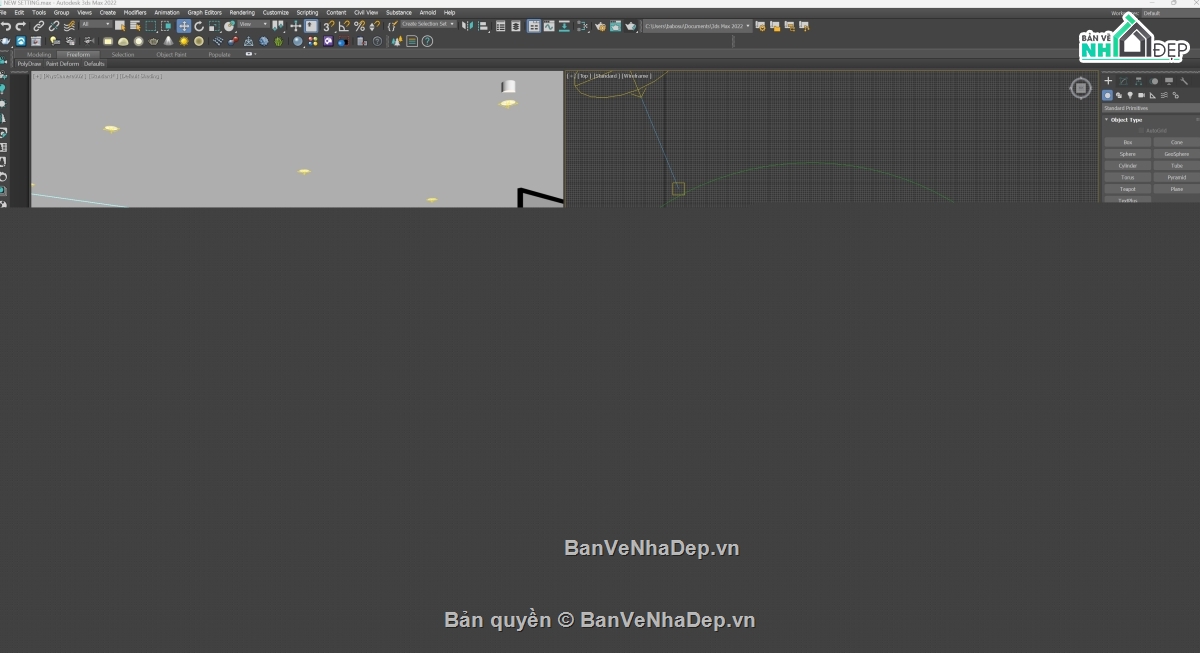1200x653 pixels.
Task: Open the Rendering menu
Action: tap(241, 12)
